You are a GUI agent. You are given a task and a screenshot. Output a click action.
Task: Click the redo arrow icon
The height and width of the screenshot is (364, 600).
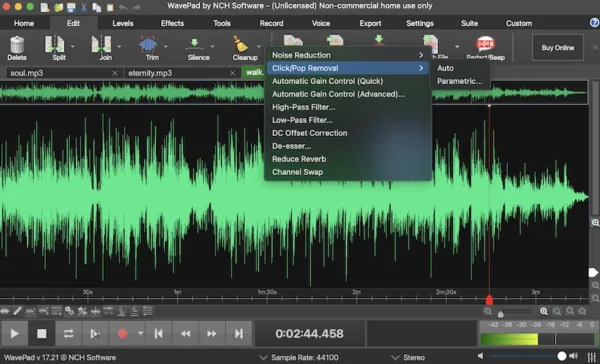coord(136,7)
